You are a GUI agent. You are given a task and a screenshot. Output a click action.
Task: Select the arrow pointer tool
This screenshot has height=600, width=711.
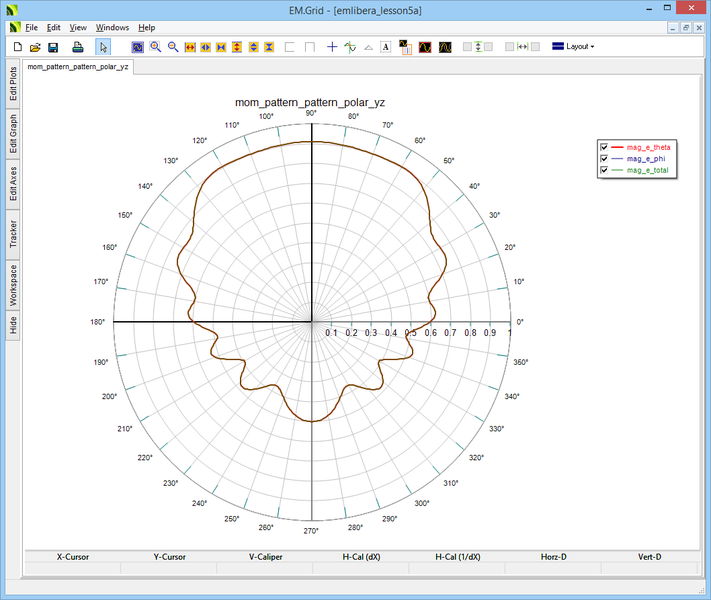(103, 47)
